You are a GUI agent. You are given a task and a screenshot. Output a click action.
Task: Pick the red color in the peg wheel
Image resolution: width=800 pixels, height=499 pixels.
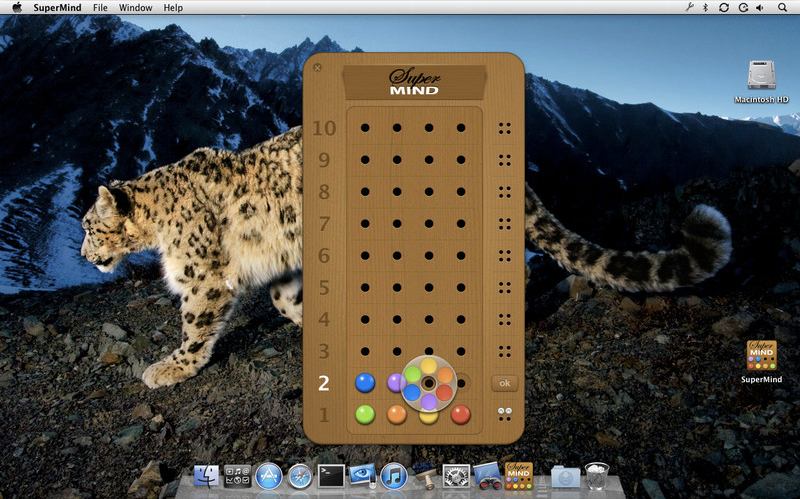[x=444, y=392]
